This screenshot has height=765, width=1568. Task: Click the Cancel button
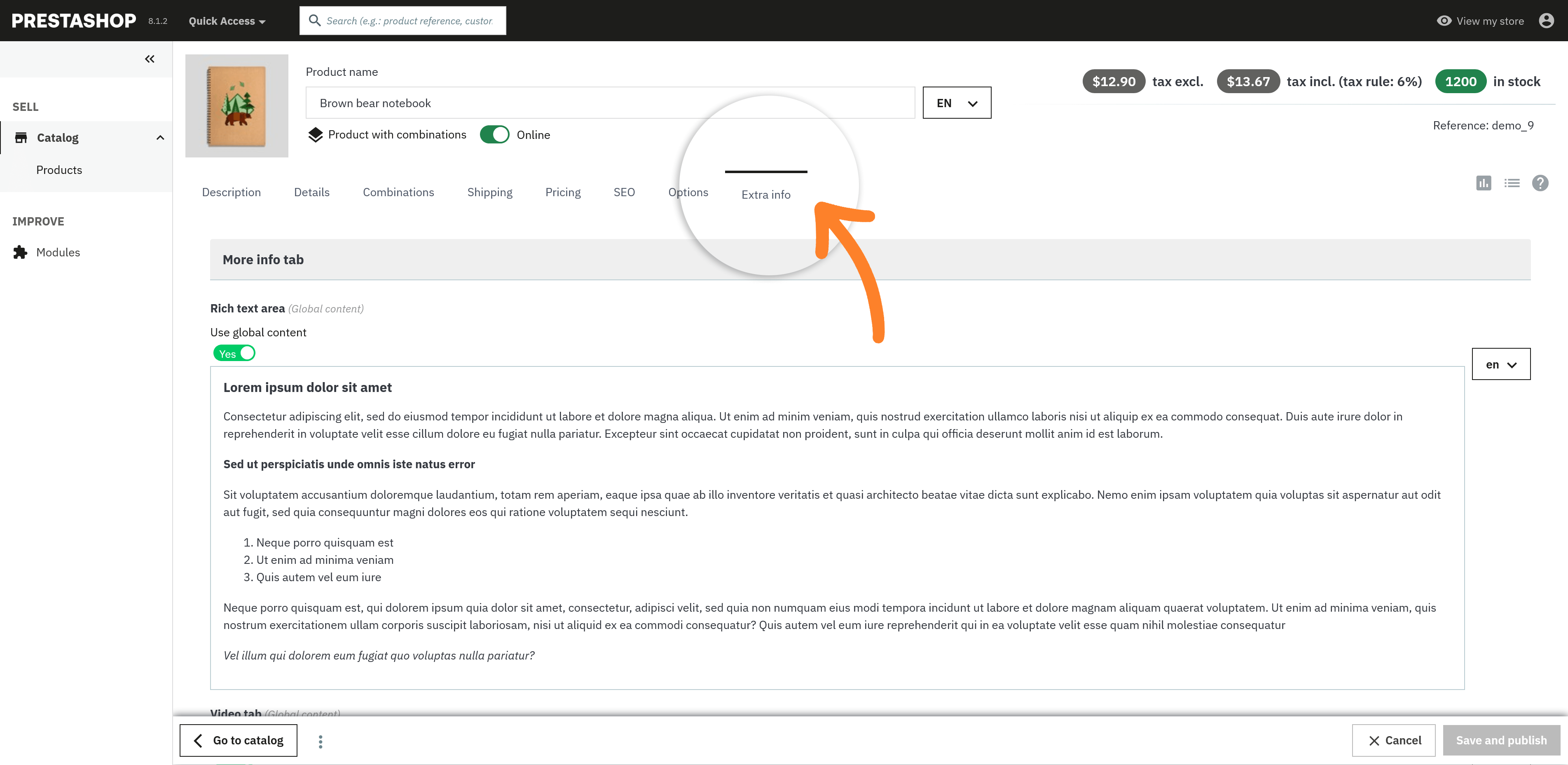(1394, 740)
